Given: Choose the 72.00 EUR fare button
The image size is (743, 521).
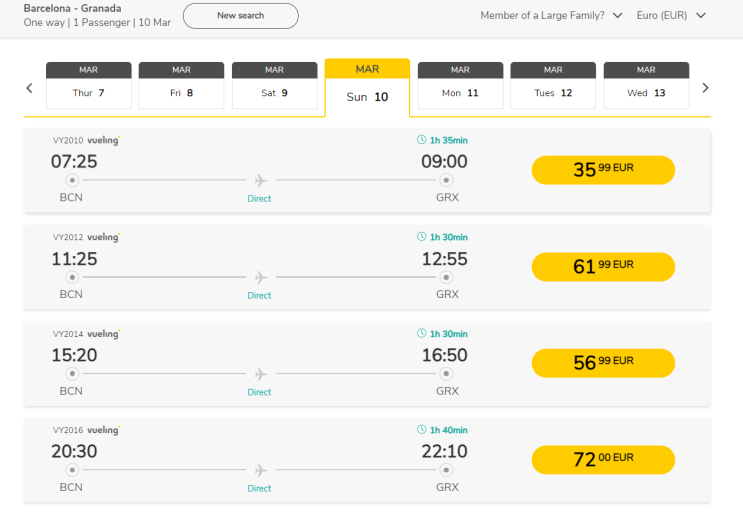Looking at the screenshot, I should coord(603,460).
